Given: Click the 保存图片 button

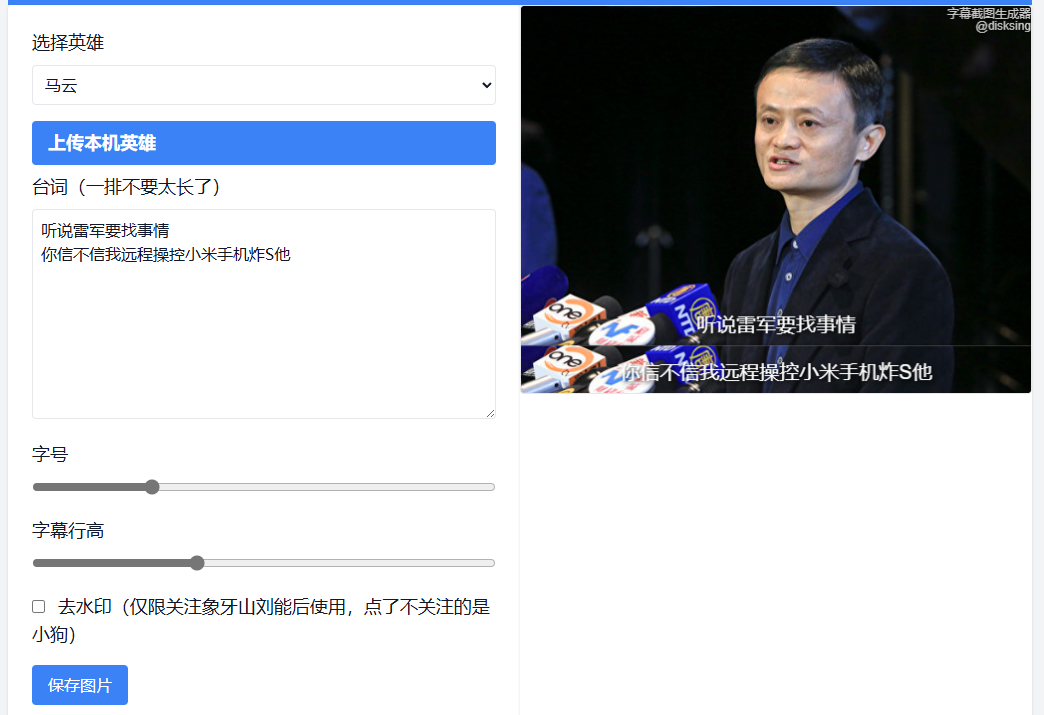Looking at the screenshot, I should coord(80,685).
